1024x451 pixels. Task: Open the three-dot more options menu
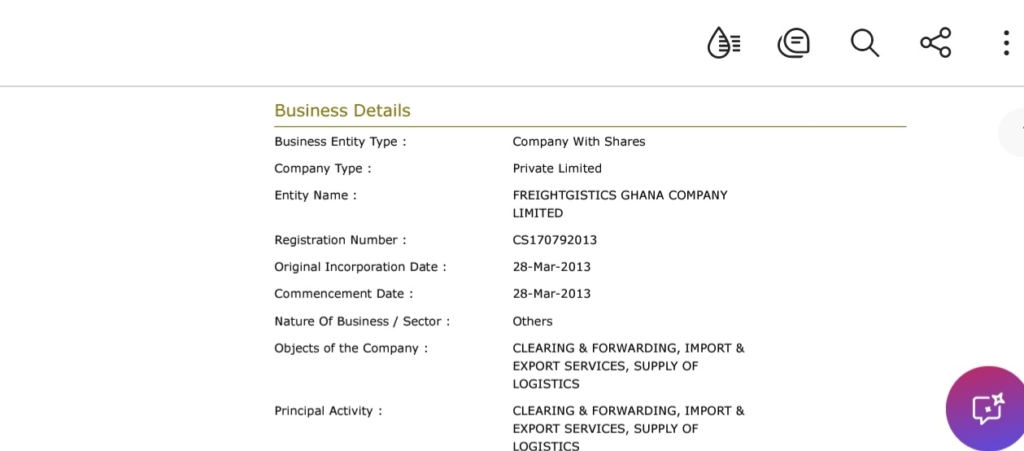(x=1005, y=43)
